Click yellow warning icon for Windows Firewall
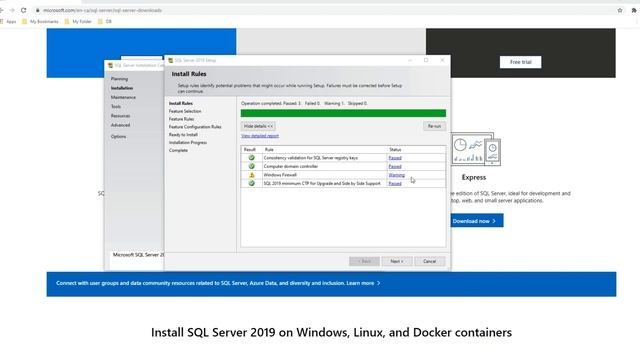The width and height of the screenshot is (640, 360). click(x=252, y=175)
